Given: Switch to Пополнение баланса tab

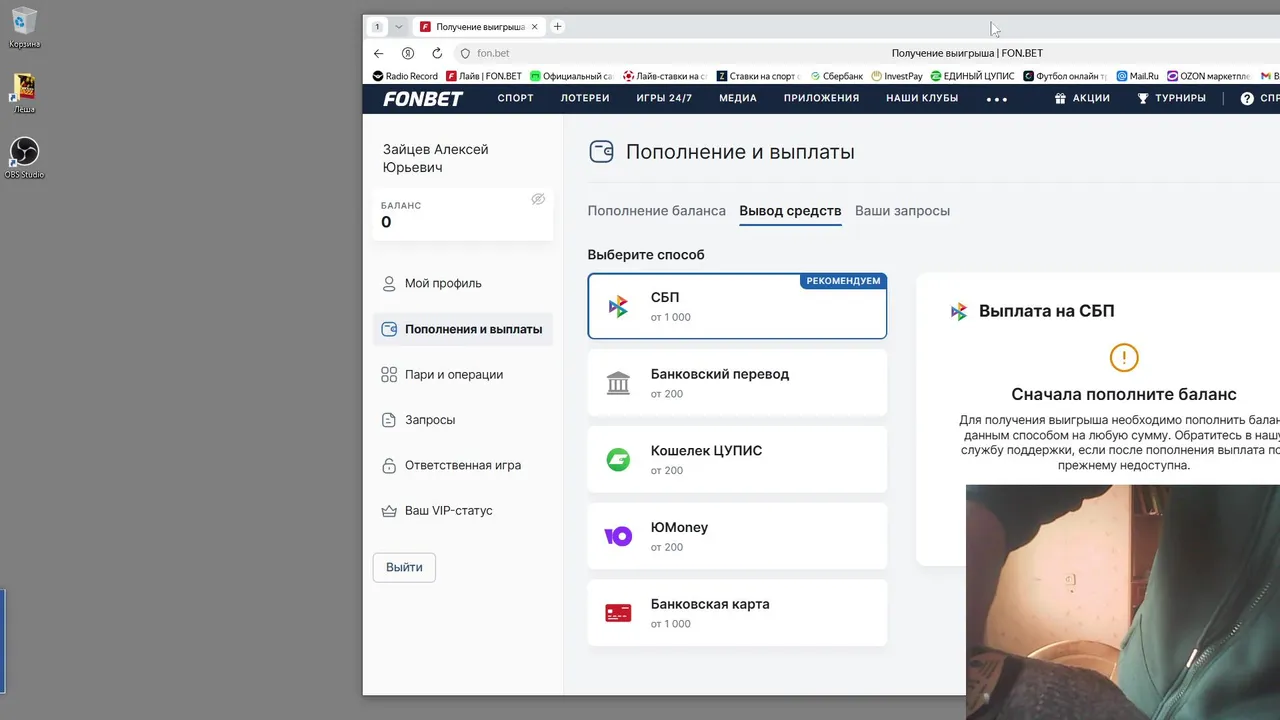Looking at the screenshot, I should click(x=657, y=211).
